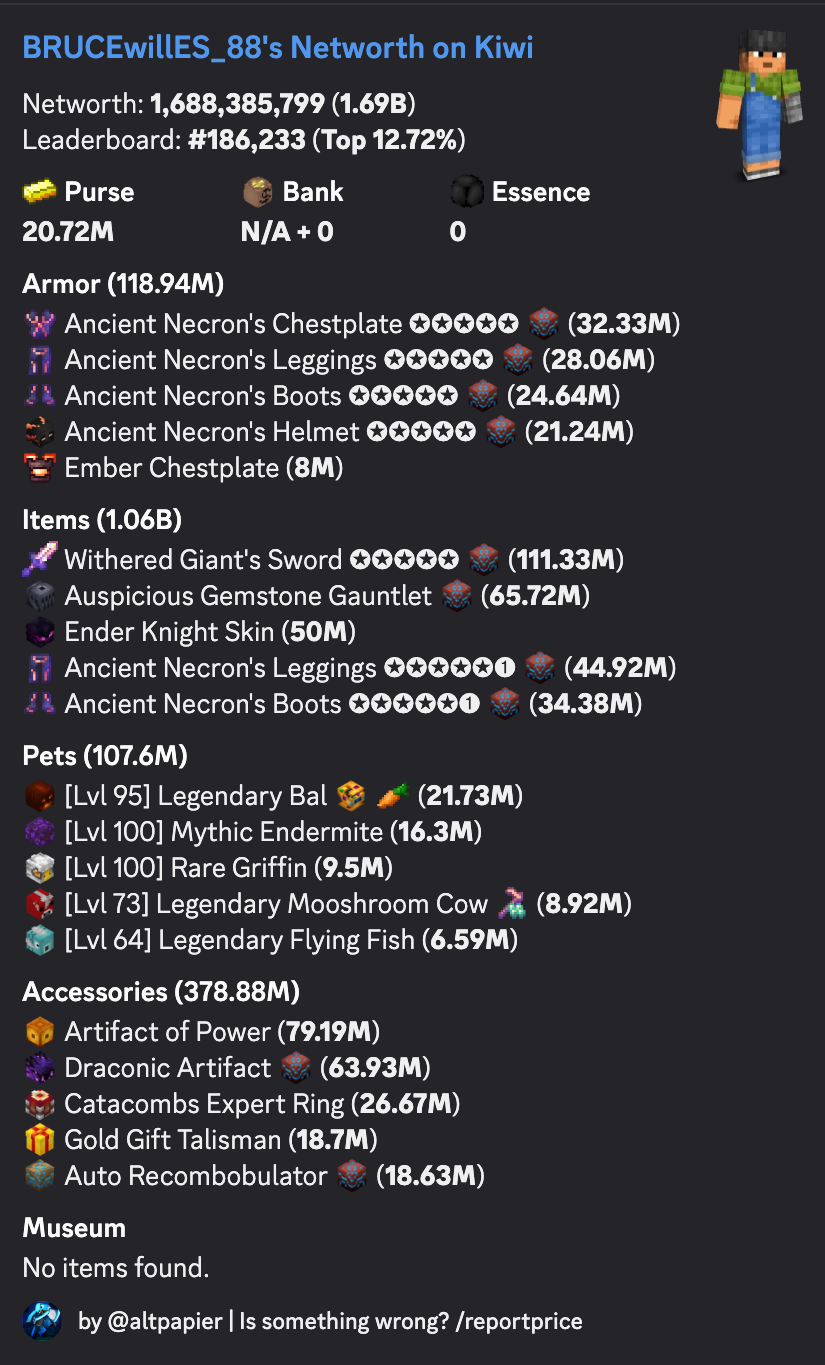
Task: Click the black Essence icon
Action: (x=467, y=192)
